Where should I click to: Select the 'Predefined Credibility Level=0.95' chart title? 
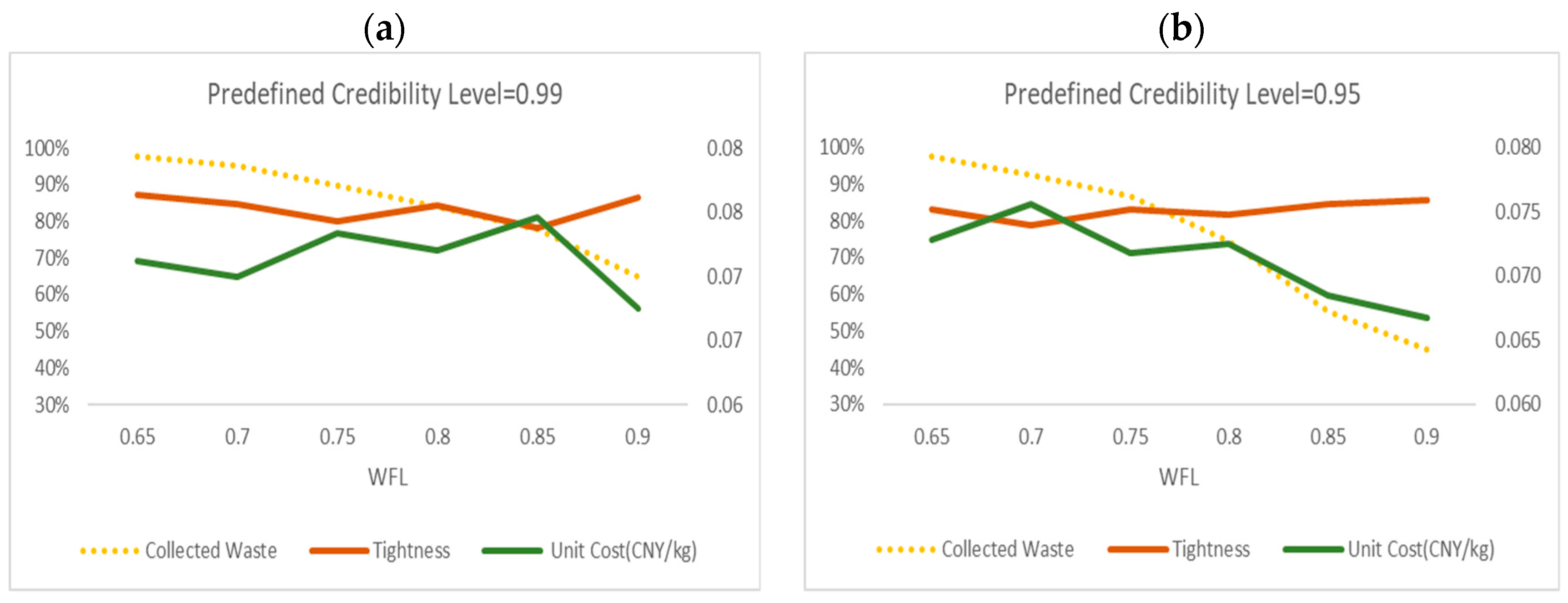point(1181,94)
